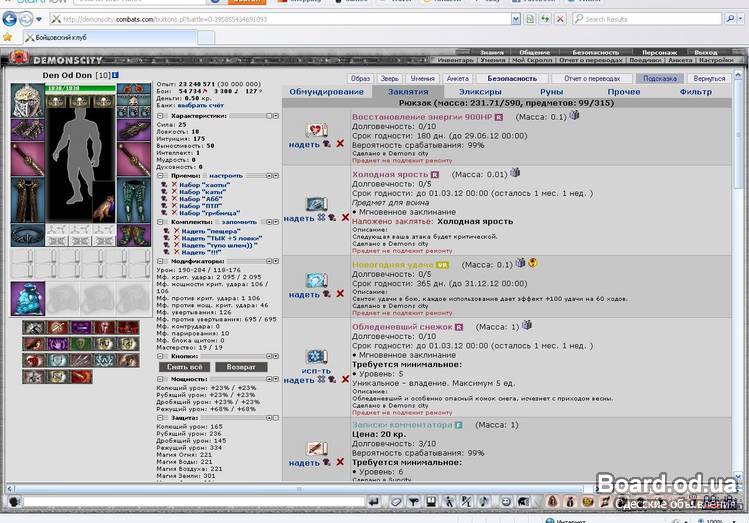Viewport: 749px width, 523px height.
Task: Open the Общение top menu
Action: [x=535, y=53]
